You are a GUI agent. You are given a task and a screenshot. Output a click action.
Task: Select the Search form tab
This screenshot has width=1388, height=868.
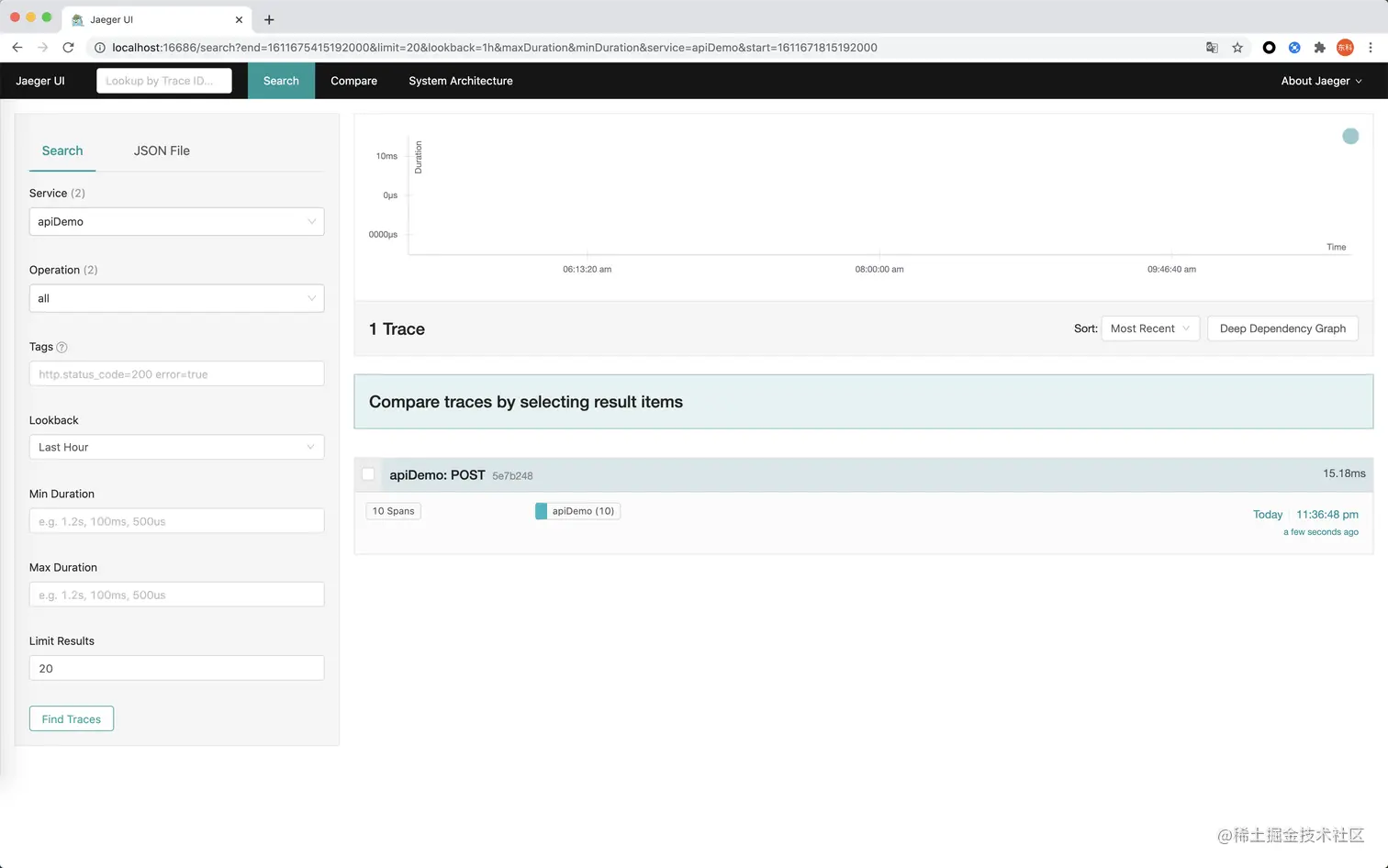click(62, 150)
